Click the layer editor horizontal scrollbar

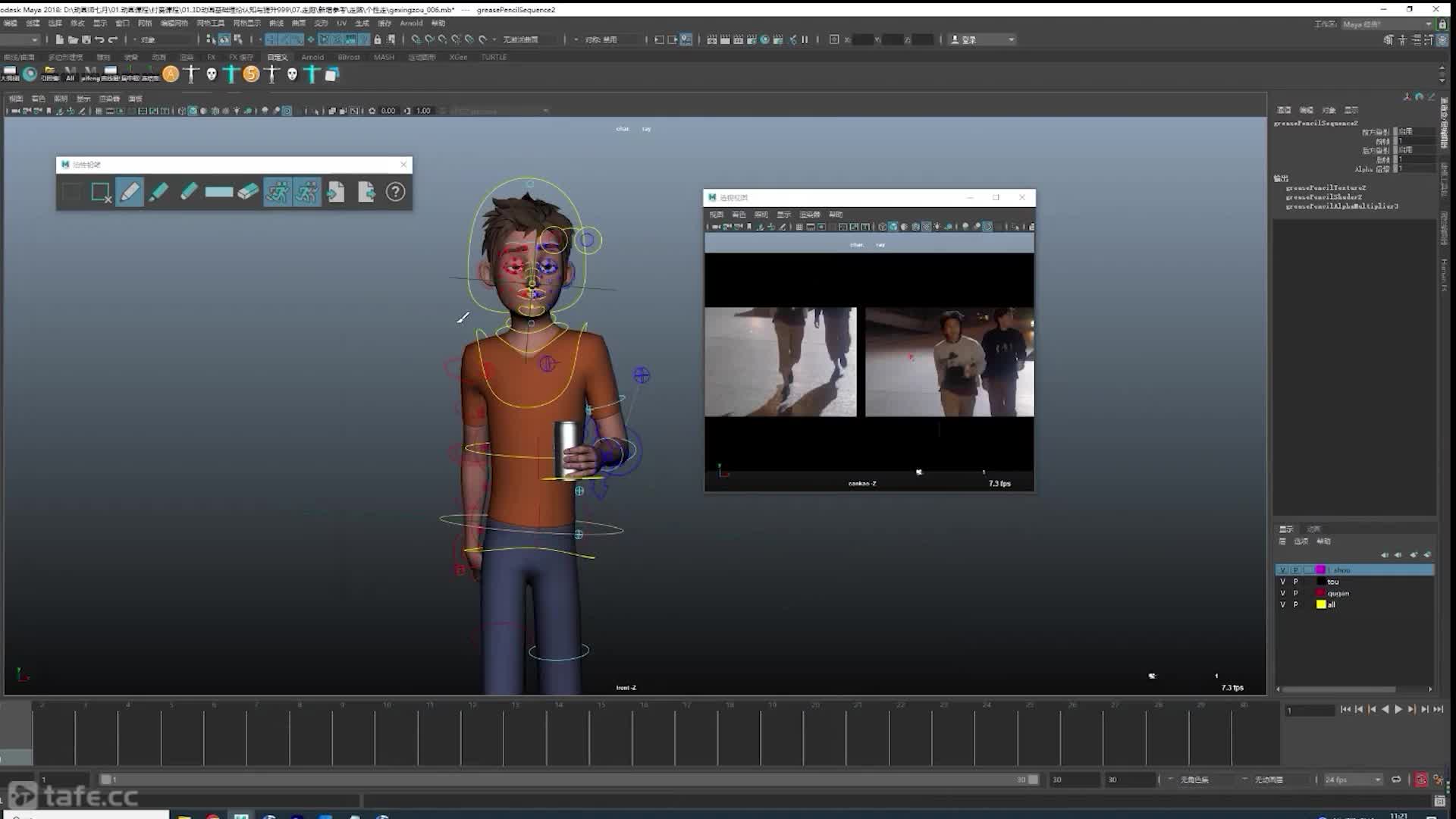pos(1338,689)
